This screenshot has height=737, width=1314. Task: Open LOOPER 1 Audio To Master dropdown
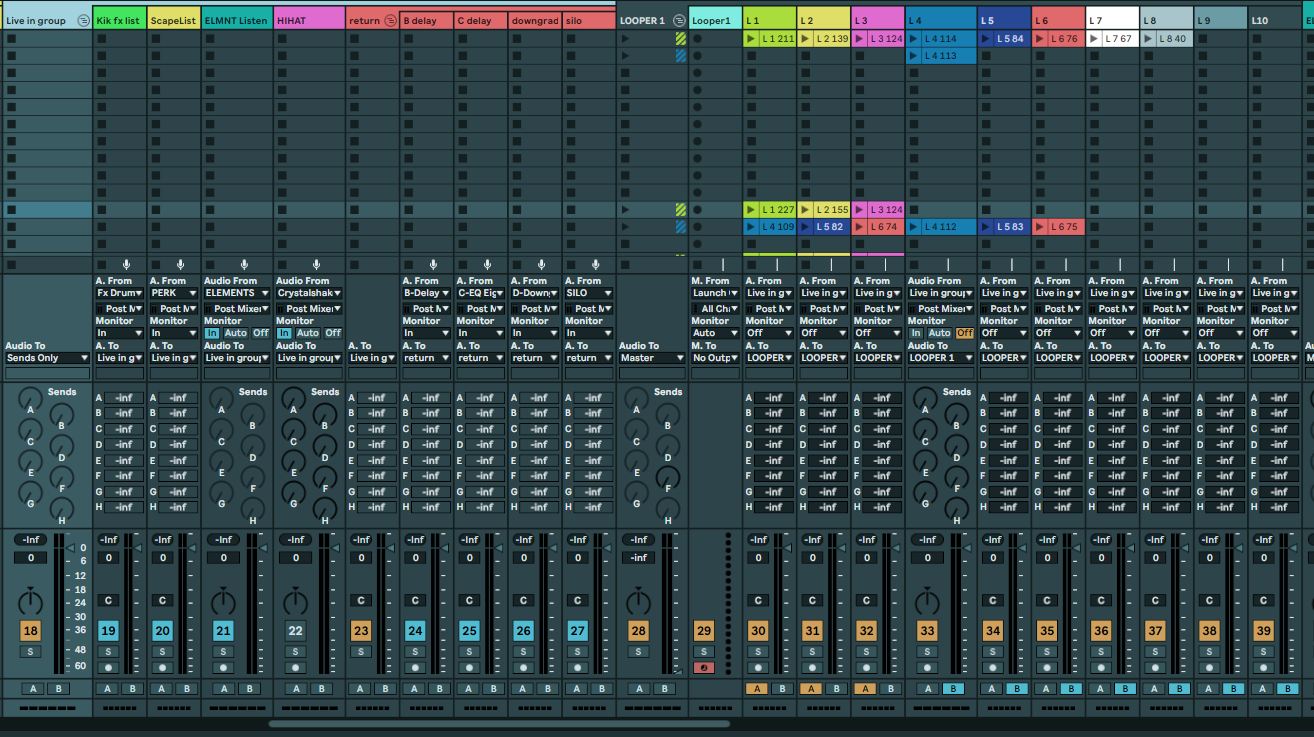651,358
